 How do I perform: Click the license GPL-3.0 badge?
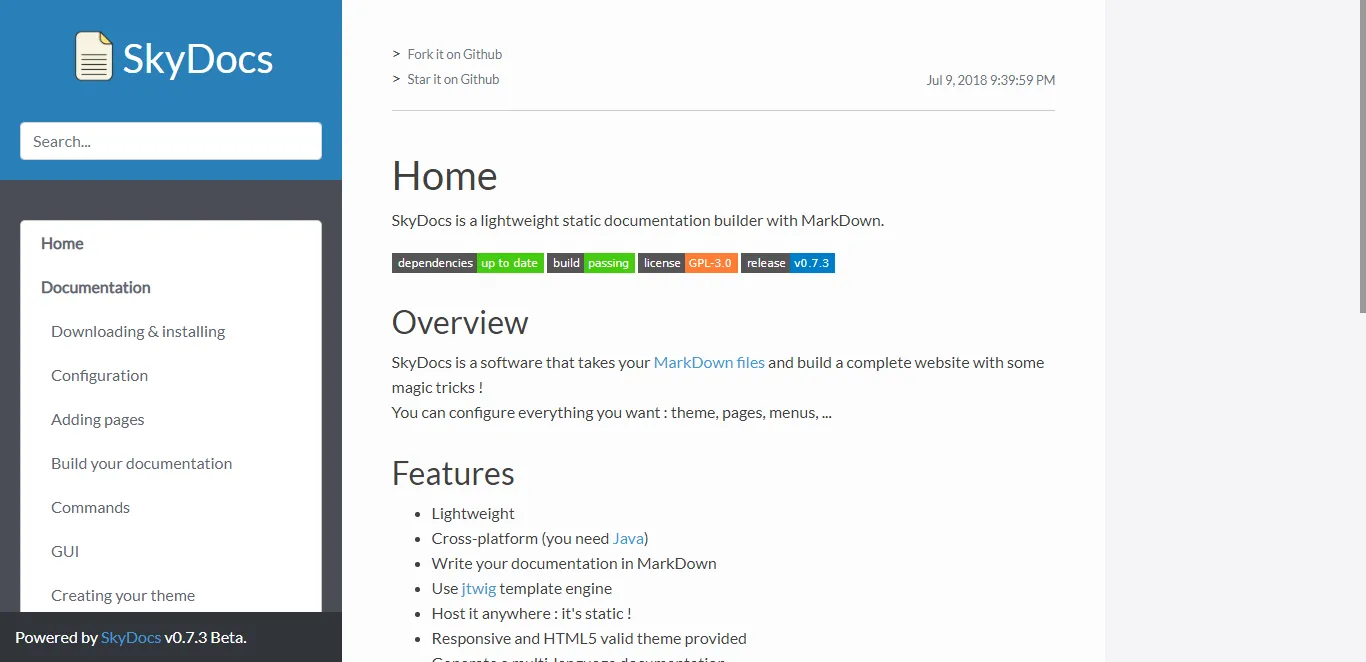[688, 263]
